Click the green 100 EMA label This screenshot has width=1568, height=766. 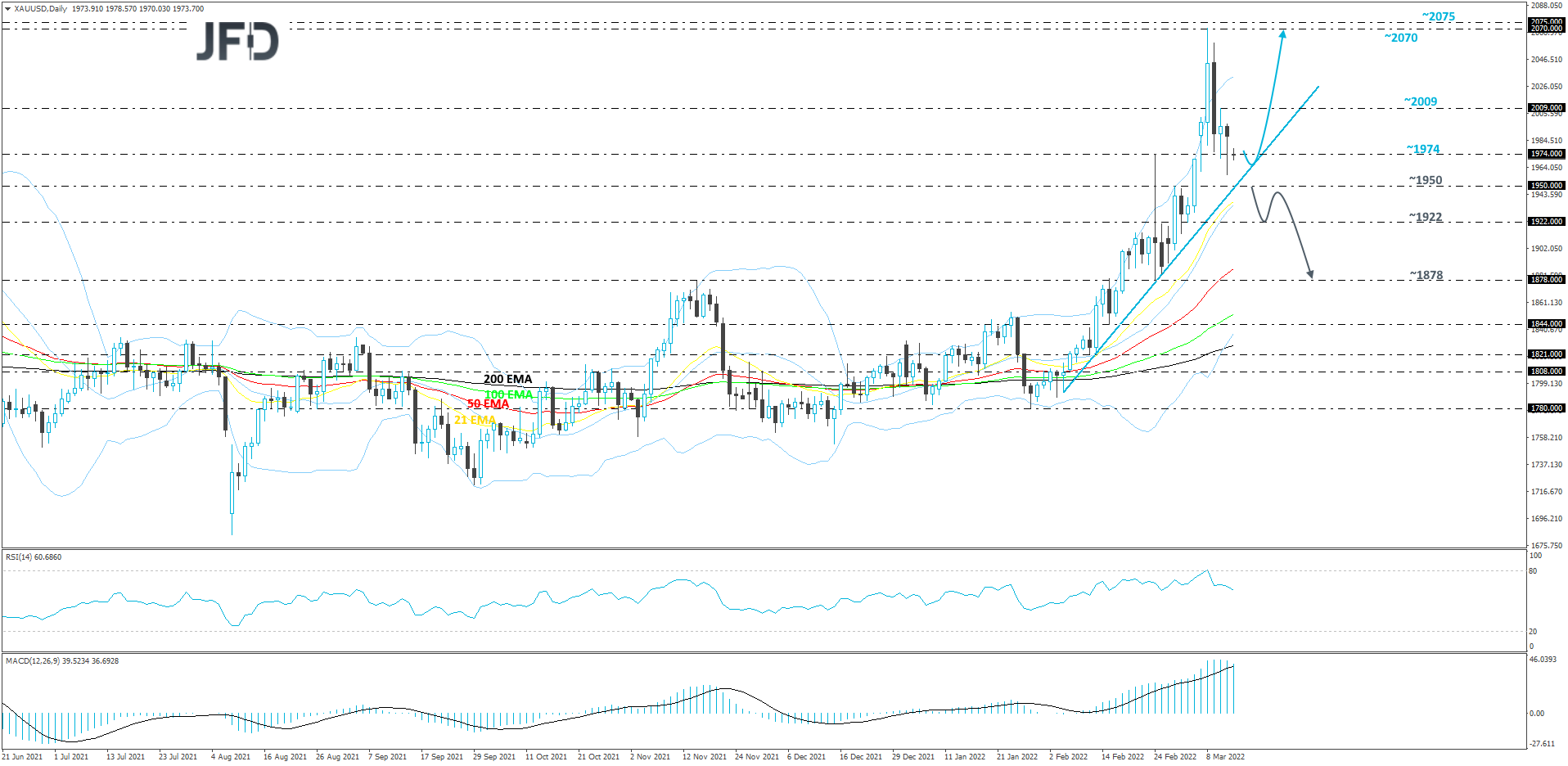(507, 393)
